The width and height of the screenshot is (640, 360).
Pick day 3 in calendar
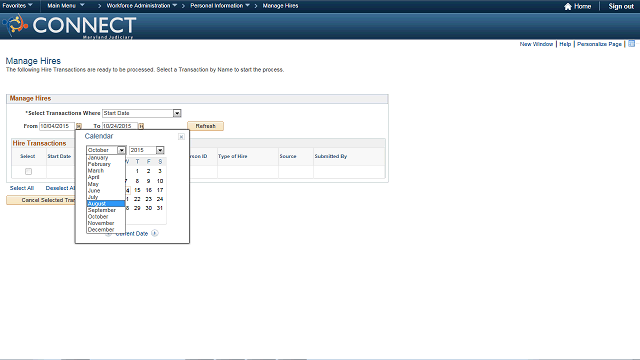160,171
